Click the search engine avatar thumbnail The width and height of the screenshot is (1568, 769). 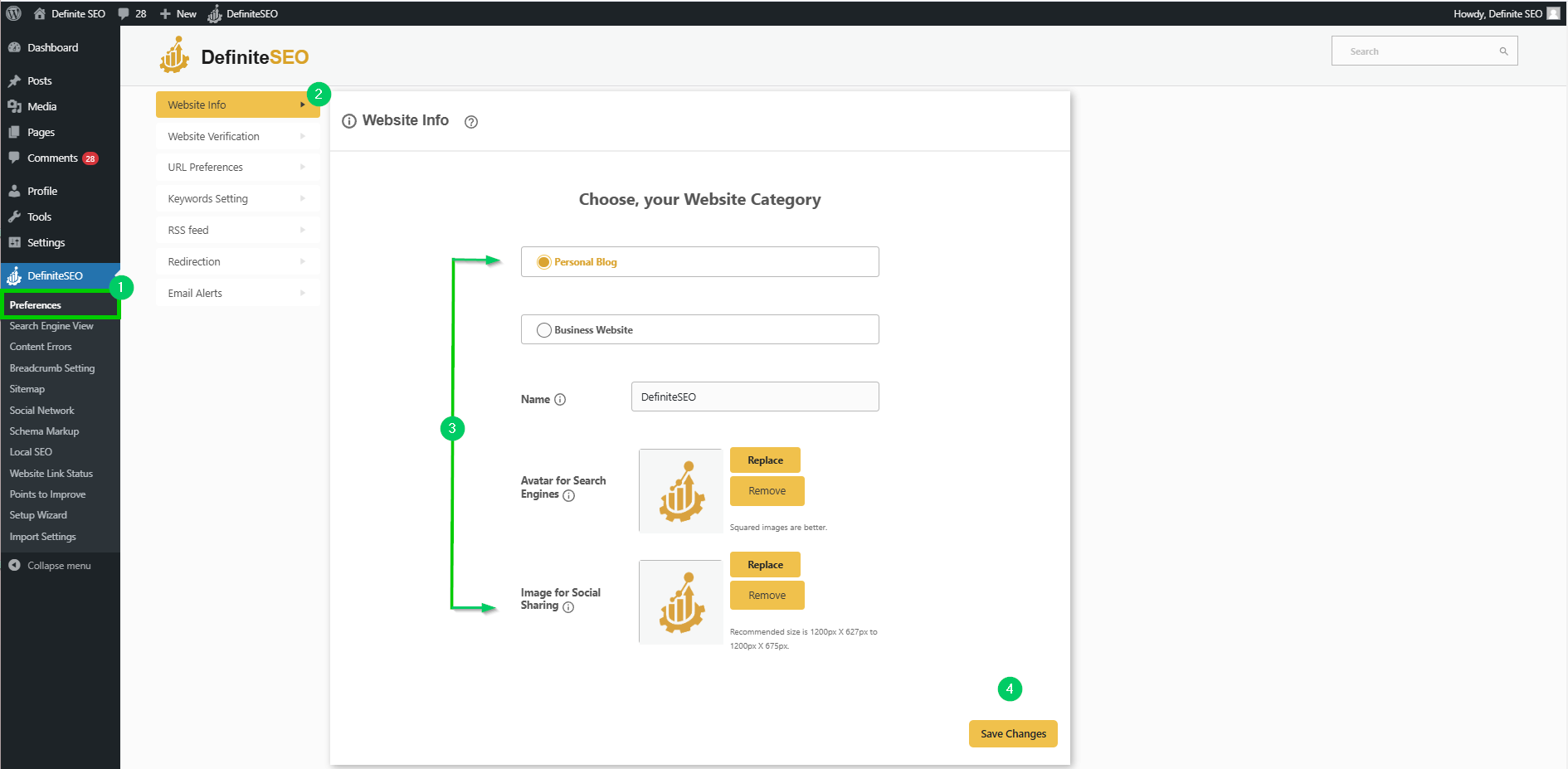pyautogui.click(x=680, y=491)
